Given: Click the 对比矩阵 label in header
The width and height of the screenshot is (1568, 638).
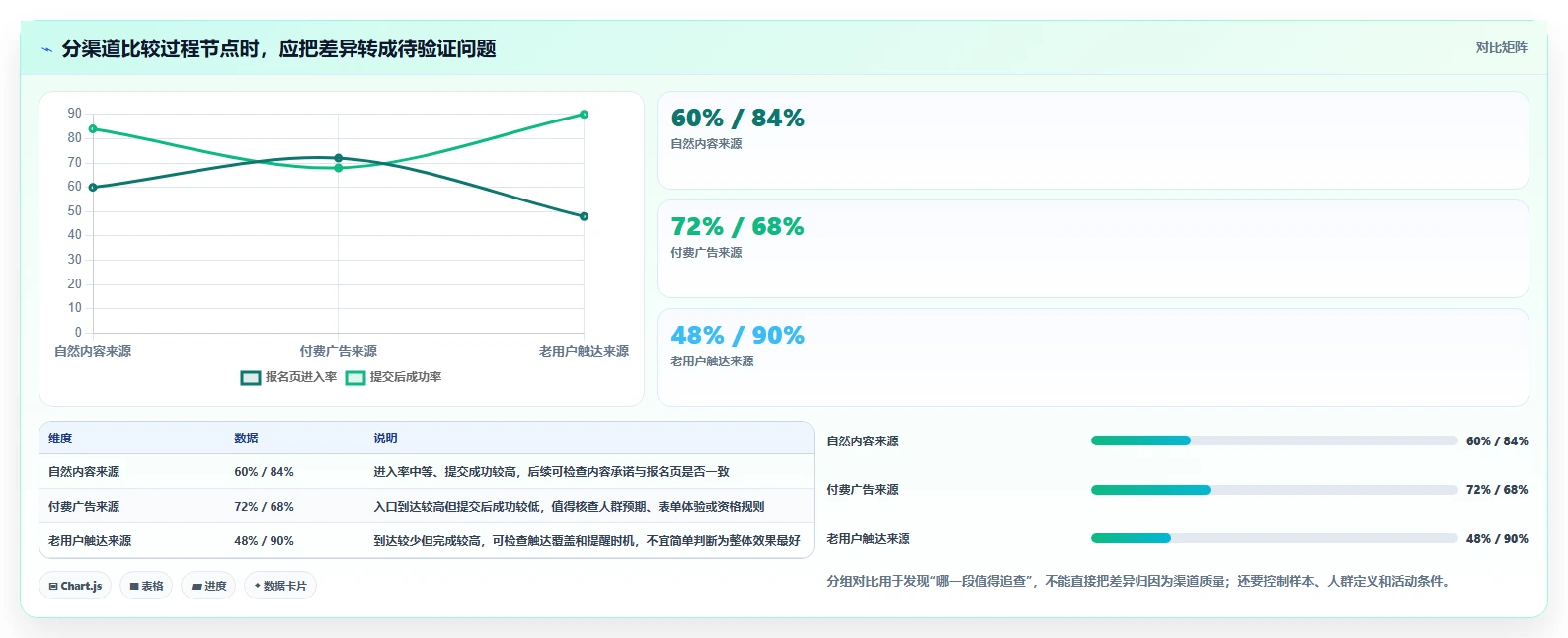Looking at the screenshot, I should 1501,47.
